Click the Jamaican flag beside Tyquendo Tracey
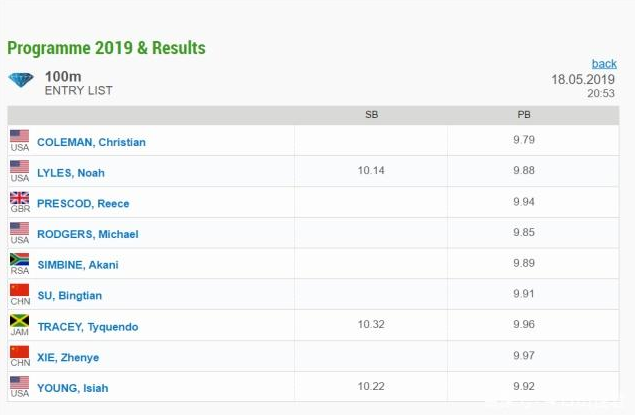635x415 pixels. tap(19, 322)
